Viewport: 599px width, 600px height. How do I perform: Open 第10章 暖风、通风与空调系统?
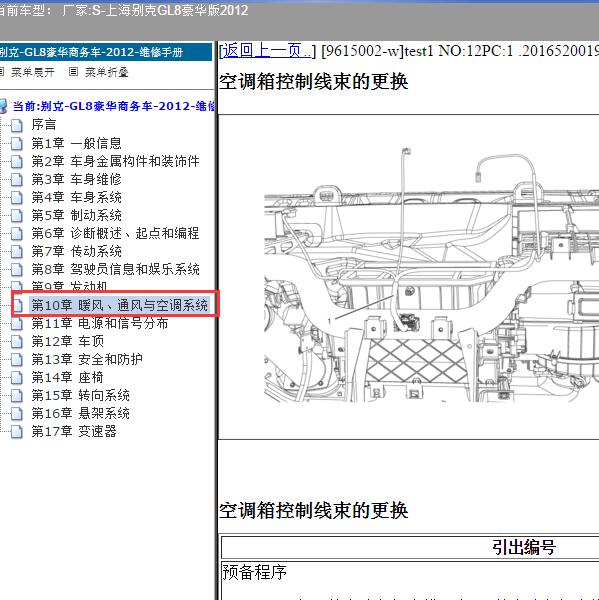[119, 305]
